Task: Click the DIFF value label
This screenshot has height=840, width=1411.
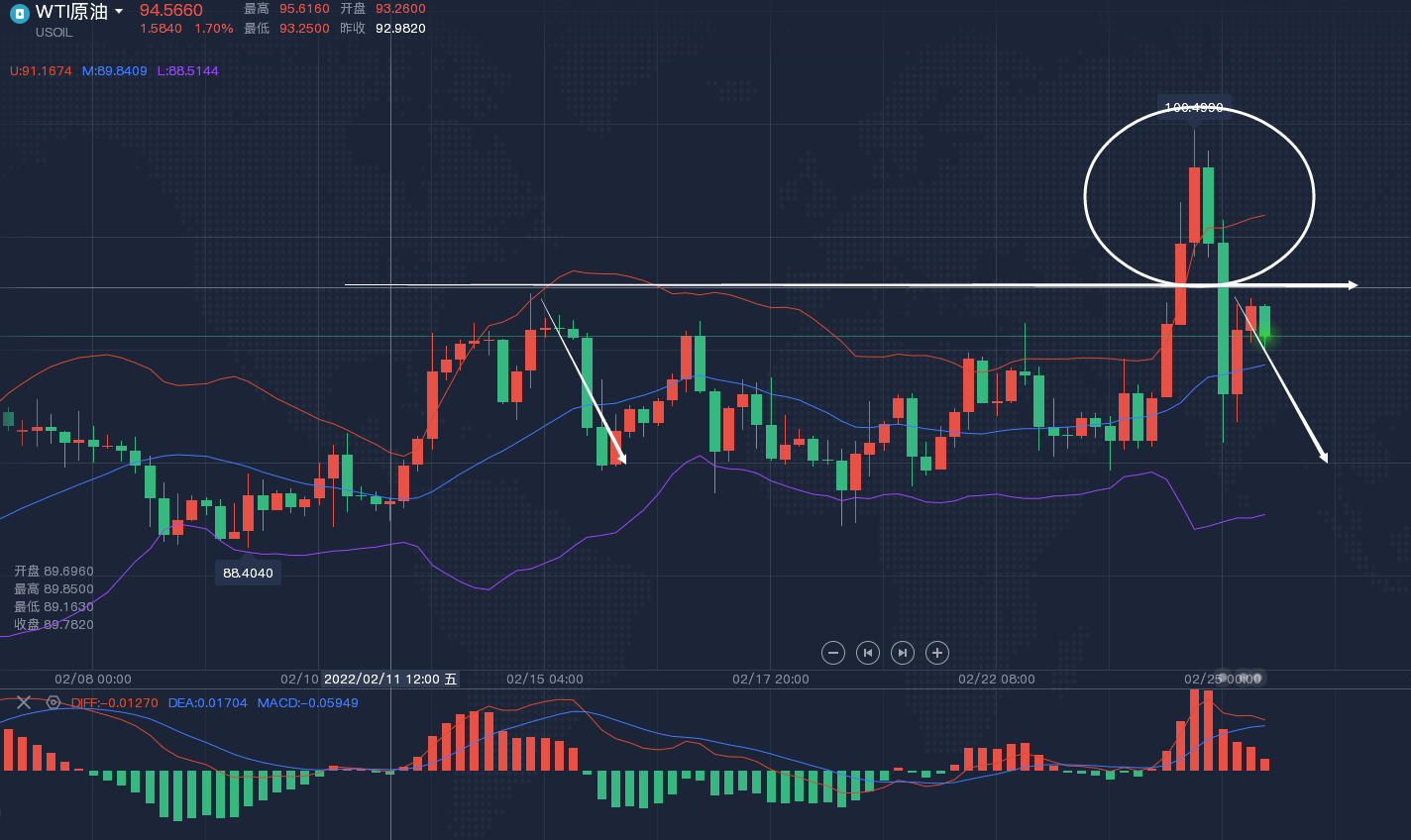Action: coord(114,703)
